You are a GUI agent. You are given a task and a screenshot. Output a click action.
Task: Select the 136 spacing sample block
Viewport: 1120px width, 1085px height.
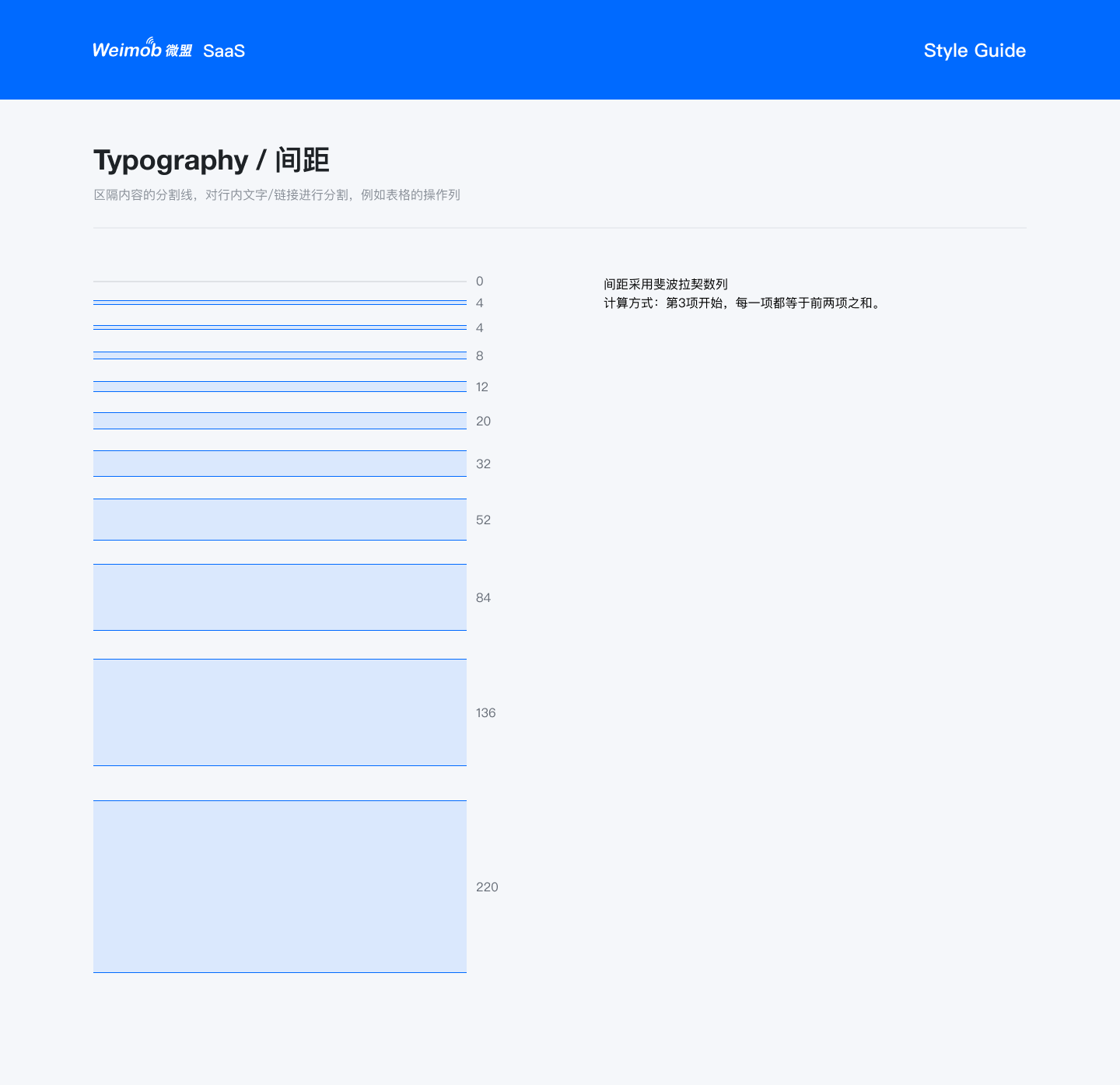[280, 712]
